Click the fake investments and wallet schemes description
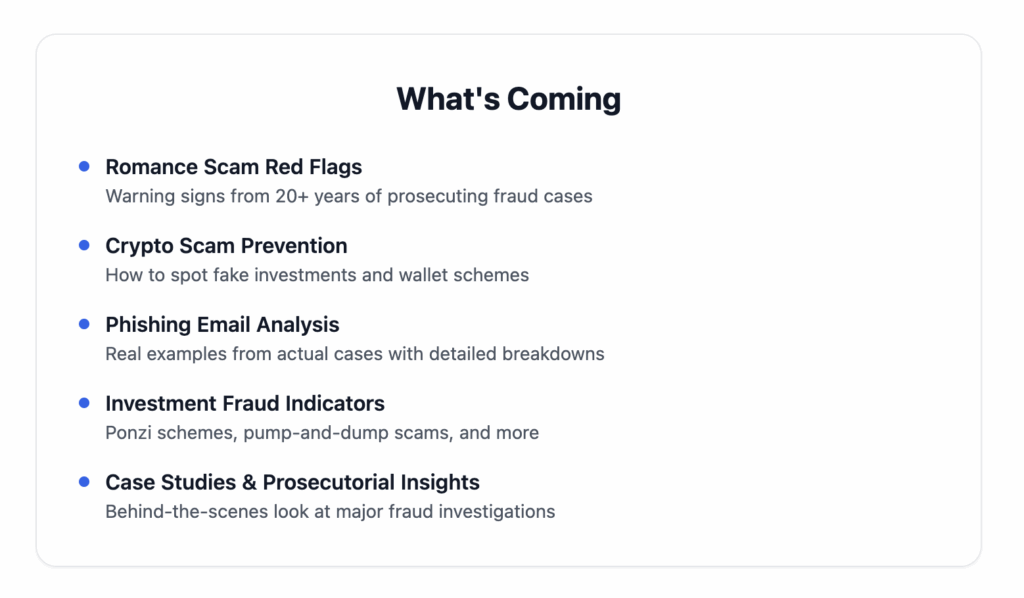1024x598 pixels. coord(317,275)
